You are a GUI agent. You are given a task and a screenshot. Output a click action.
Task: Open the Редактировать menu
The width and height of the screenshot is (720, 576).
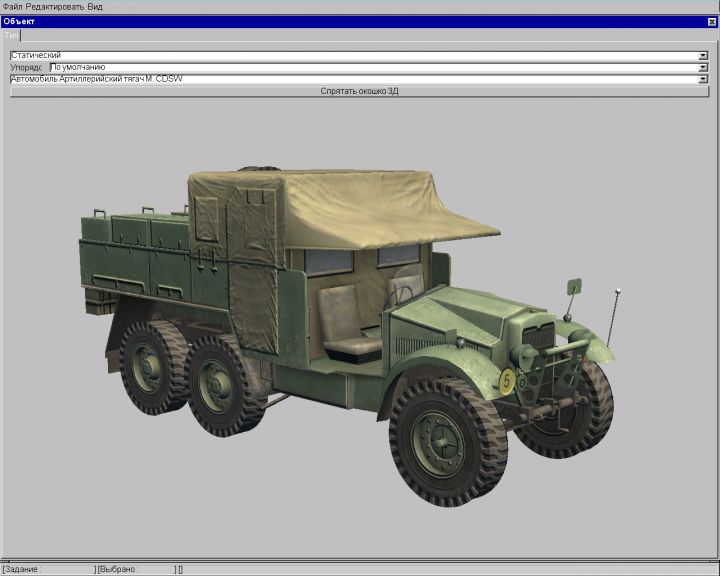point(54,7)
